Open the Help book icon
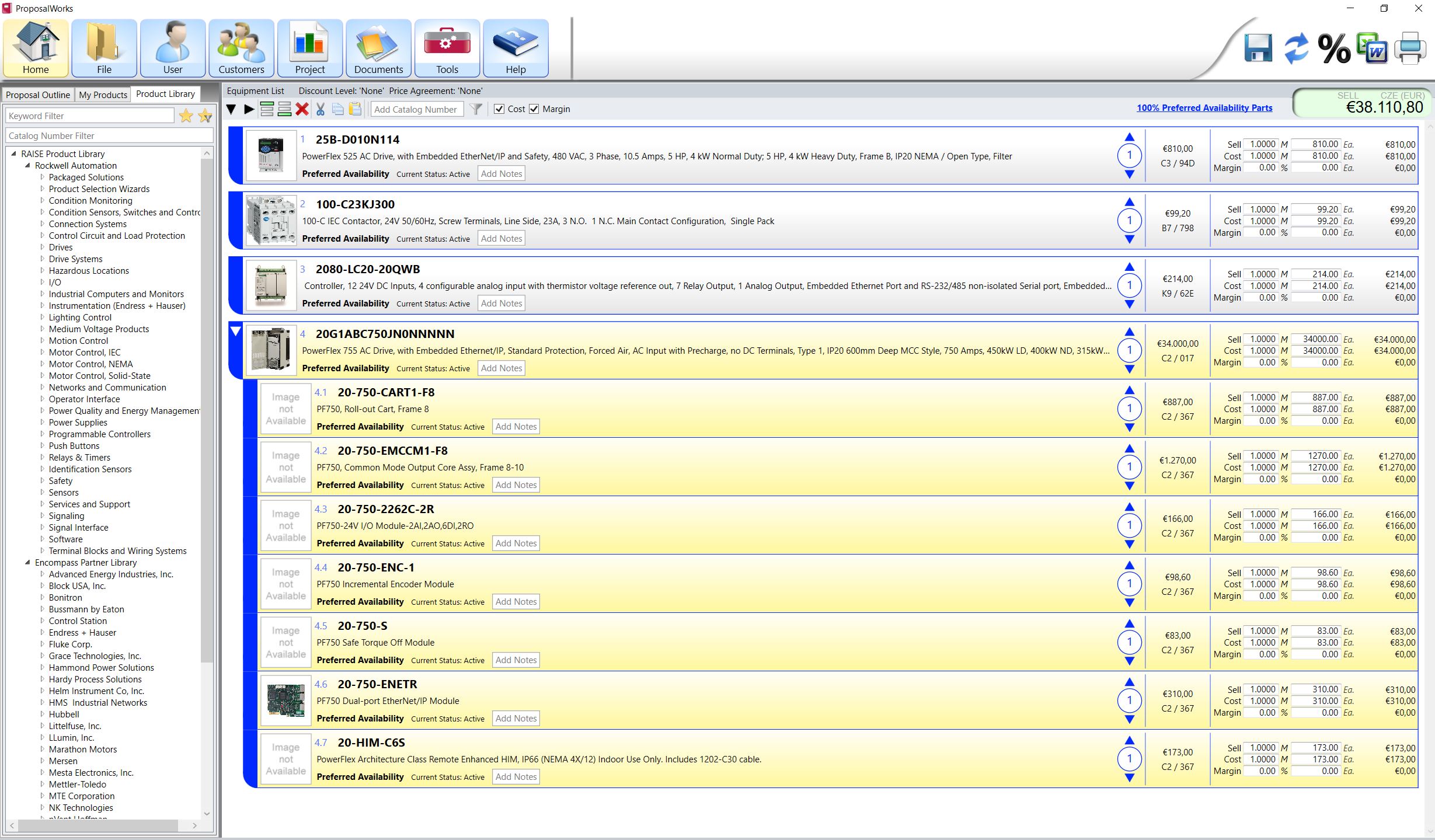This screenshot has height=840, width=1435. pos(516,48)
